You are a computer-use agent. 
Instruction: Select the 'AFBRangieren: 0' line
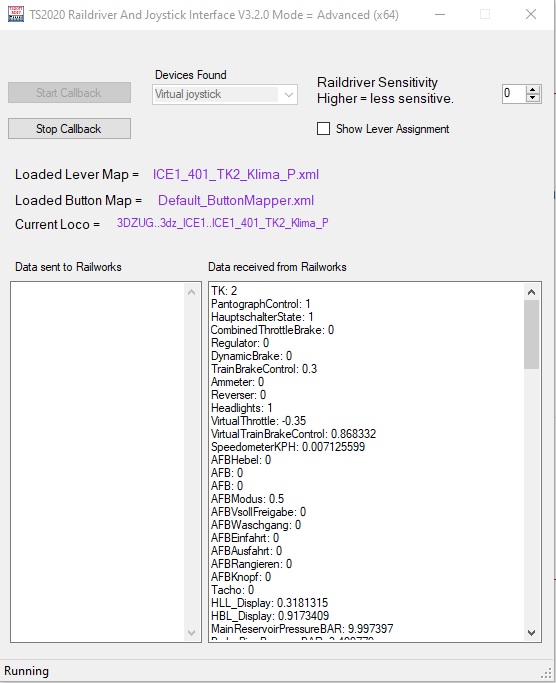(251, 564)
